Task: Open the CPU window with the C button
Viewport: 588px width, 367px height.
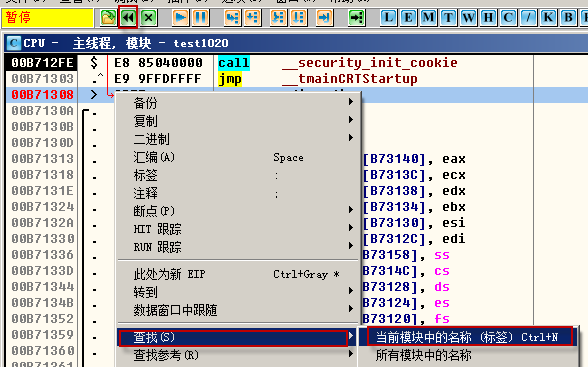Action: pyautogui.click(x=508, y=17)
